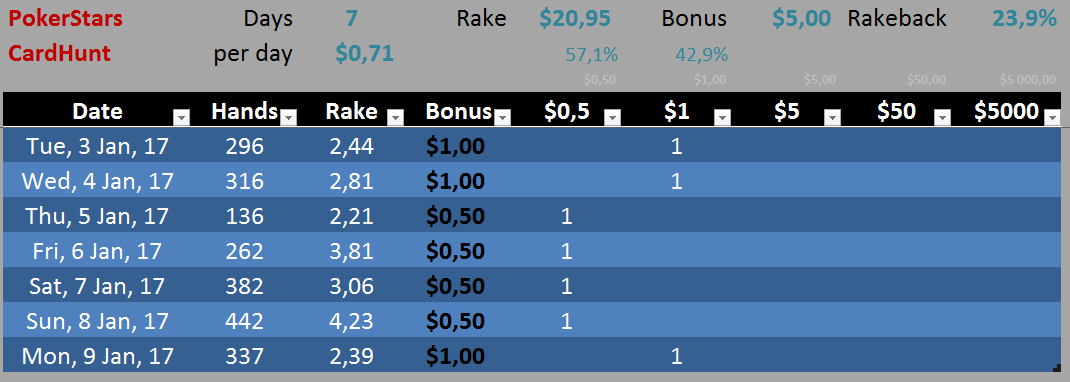This screenshot has width=1070, height=382.
Task: Open the $0,5 column filter dropdown
Action: [612, 117]
